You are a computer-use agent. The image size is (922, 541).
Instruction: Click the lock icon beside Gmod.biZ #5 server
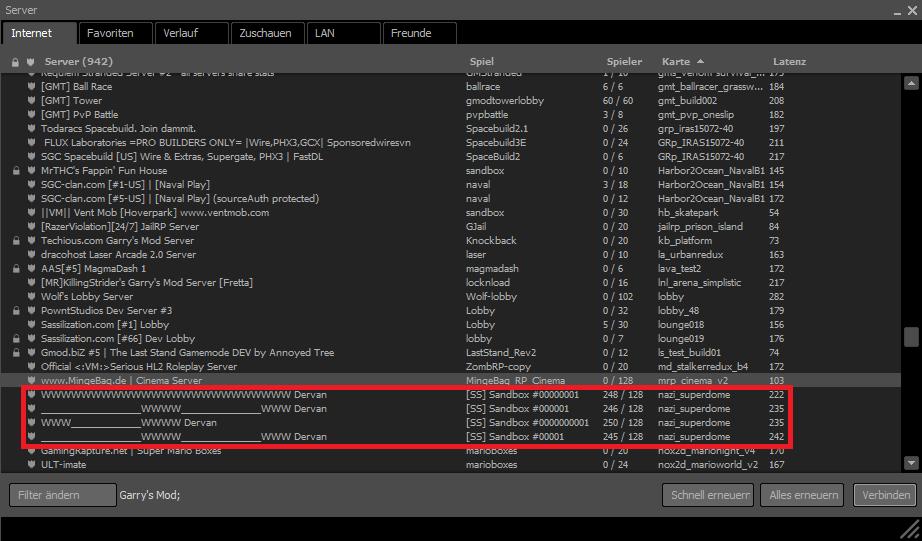[16, 353]
